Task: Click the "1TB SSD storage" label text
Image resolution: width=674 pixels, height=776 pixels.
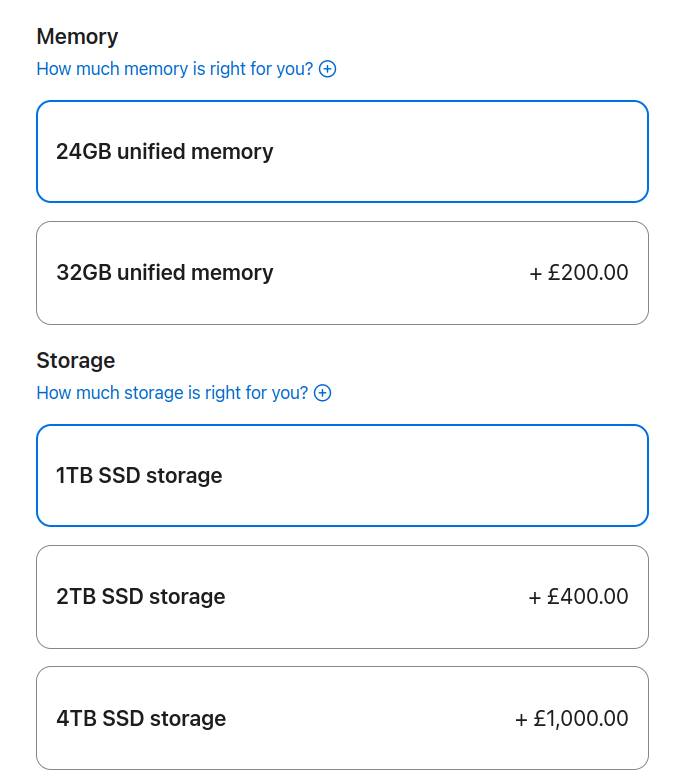Action: click(139, 476)
